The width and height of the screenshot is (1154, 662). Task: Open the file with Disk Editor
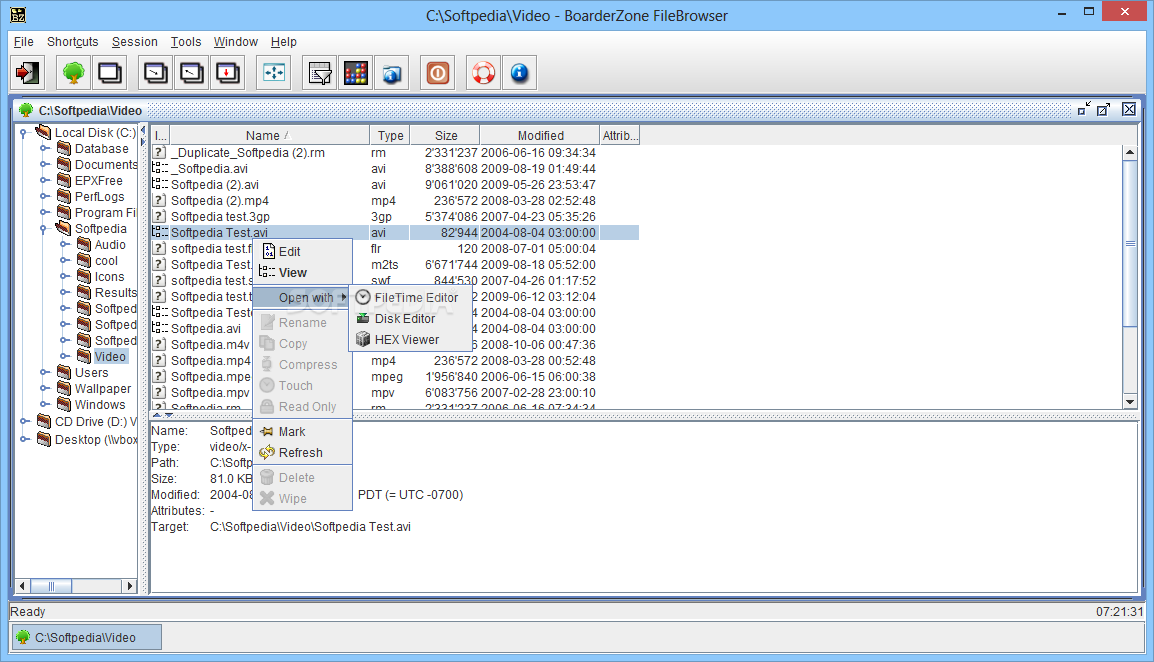coord(410,319)
